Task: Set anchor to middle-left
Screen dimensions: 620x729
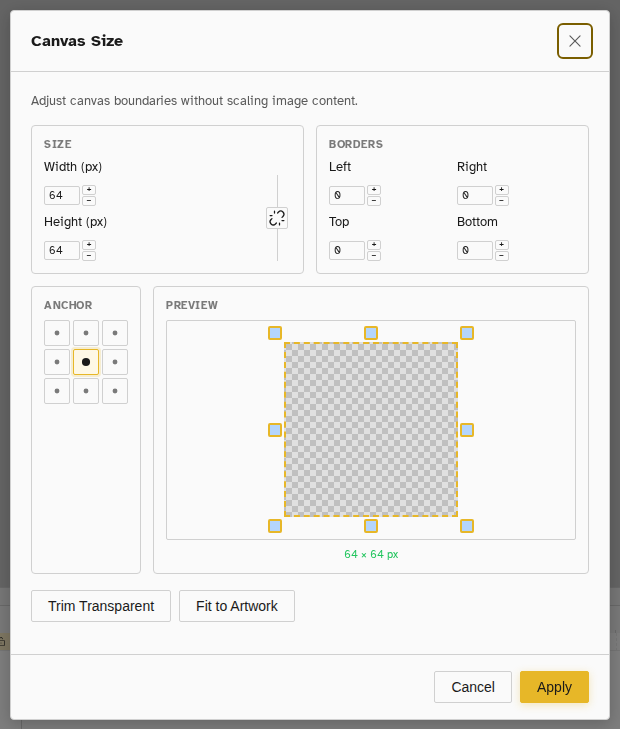Action: point(57,362)
